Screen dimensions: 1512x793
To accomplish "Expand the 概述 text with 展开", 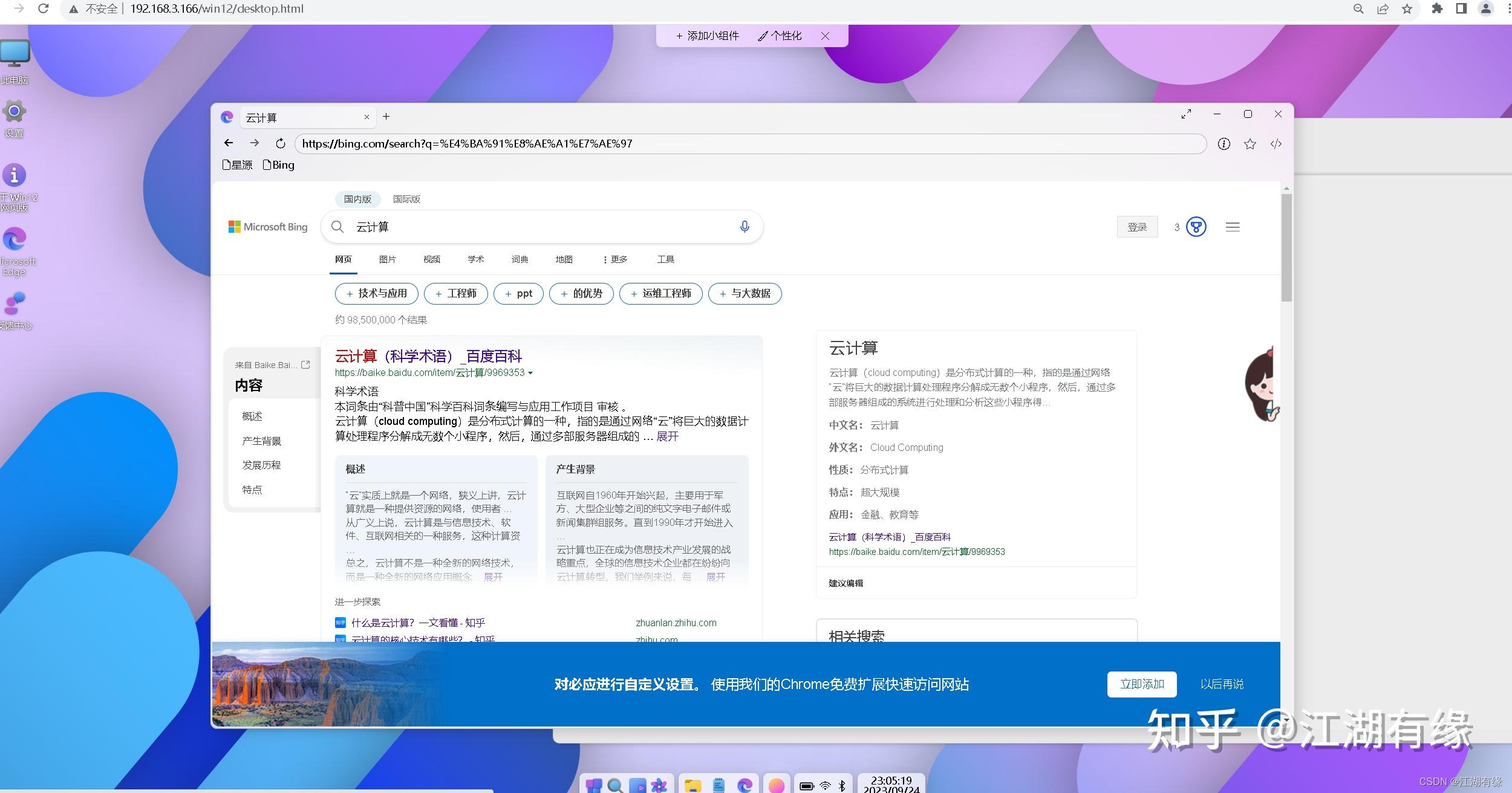I will pos(493,577).
